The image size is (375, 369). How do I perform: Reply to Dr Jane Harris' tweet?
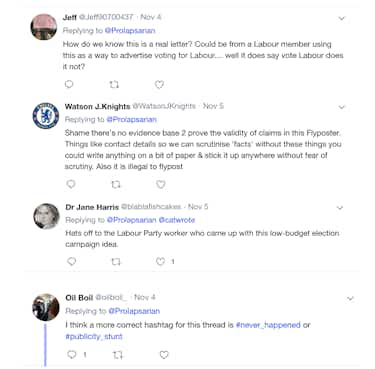click(x=72, y=262)
